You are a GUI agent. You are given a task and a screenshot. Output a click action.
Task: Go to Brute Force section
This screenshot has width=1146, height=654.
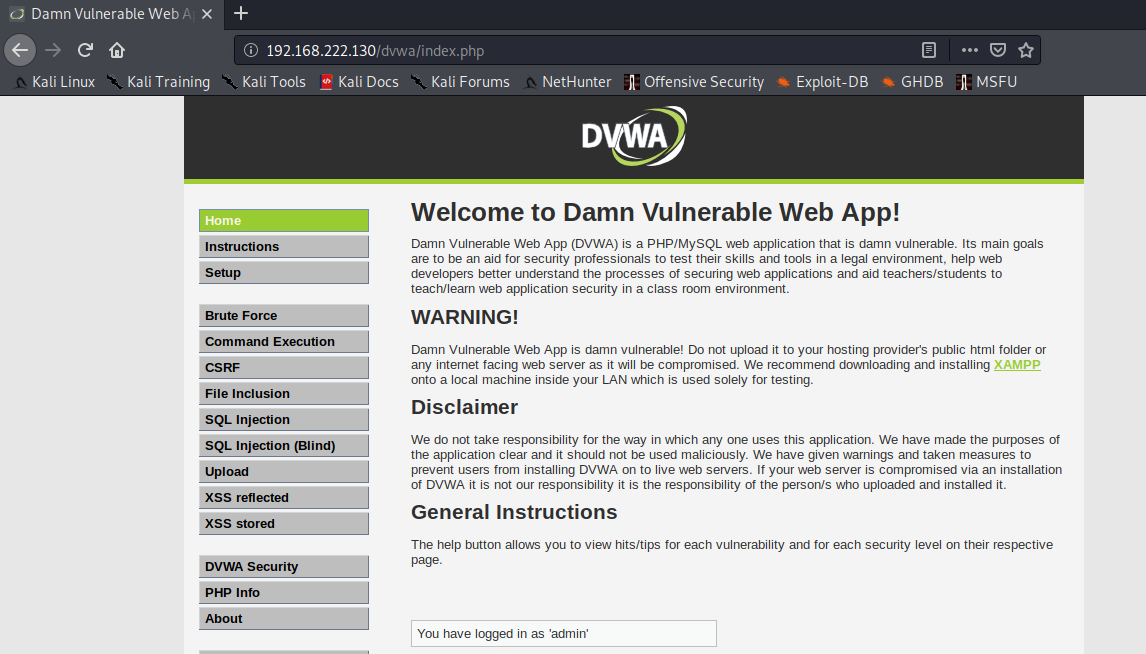(284, 316)
